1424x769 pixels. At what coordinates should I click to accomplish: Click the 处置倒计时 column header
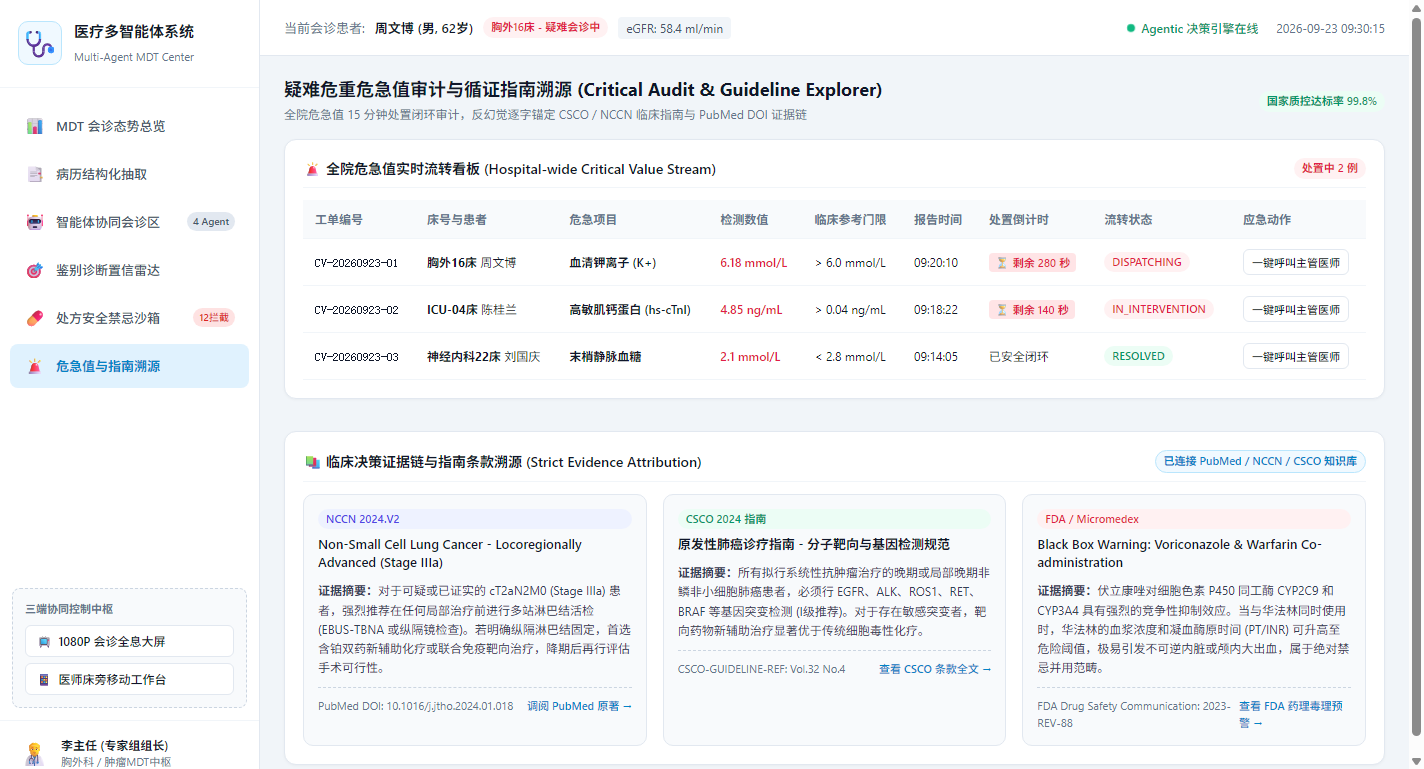click(1019, 219)
